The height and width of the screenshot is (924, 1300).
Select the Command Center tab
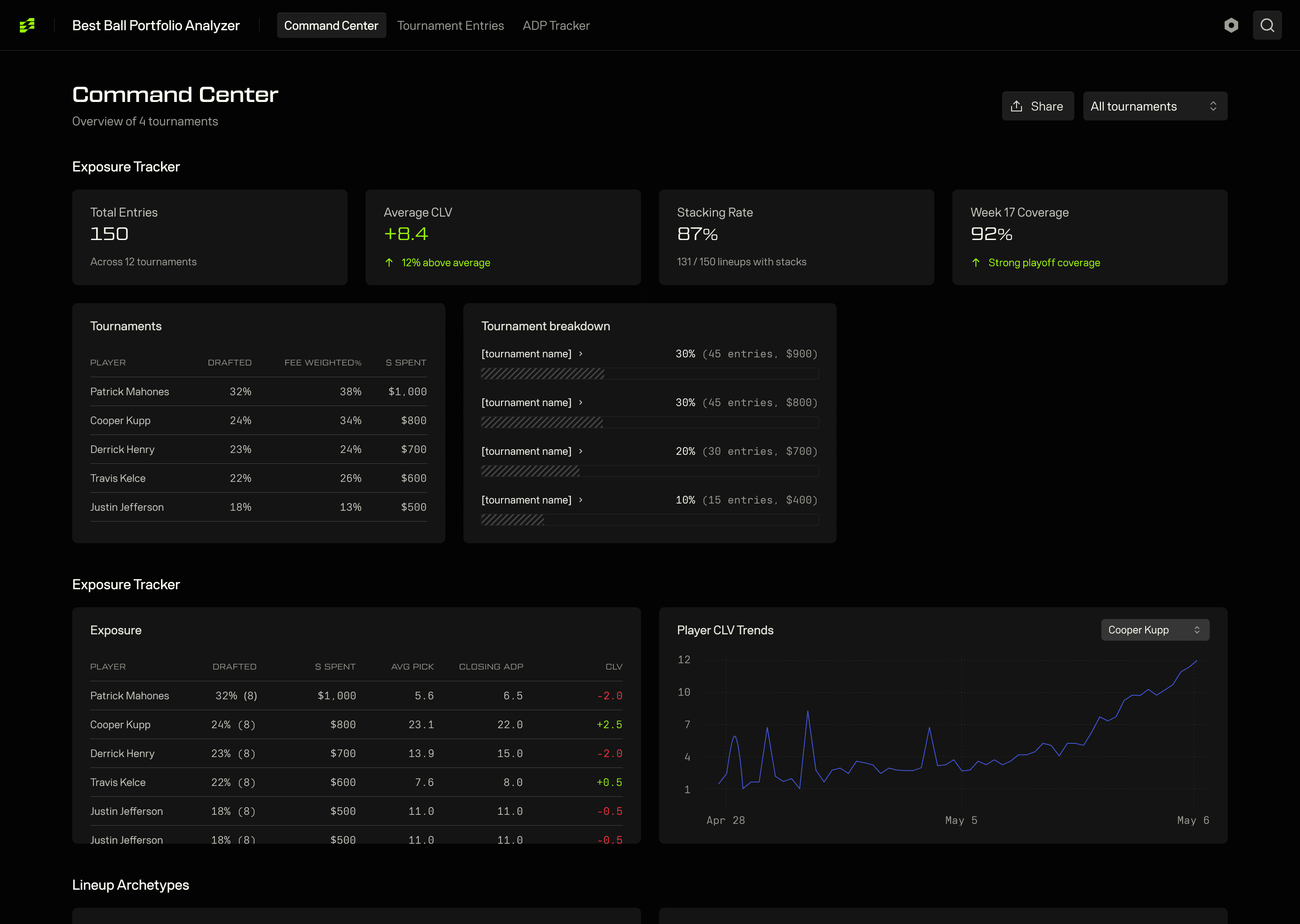click(x=331, y=26)
